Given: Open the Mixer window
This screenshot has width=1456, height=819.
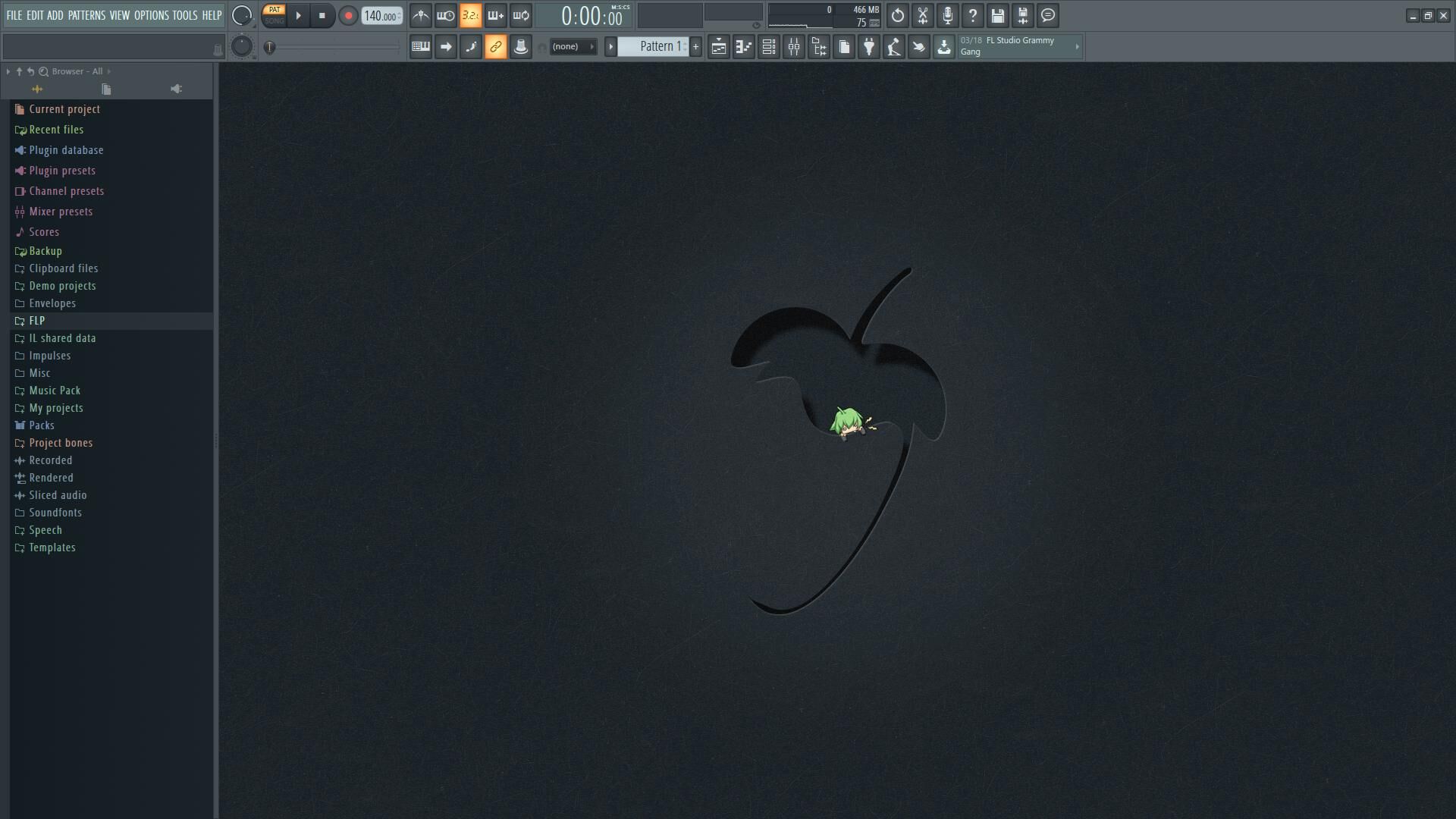Looking at the screenshot, I should pyautogui.click(x=794, y=47).
